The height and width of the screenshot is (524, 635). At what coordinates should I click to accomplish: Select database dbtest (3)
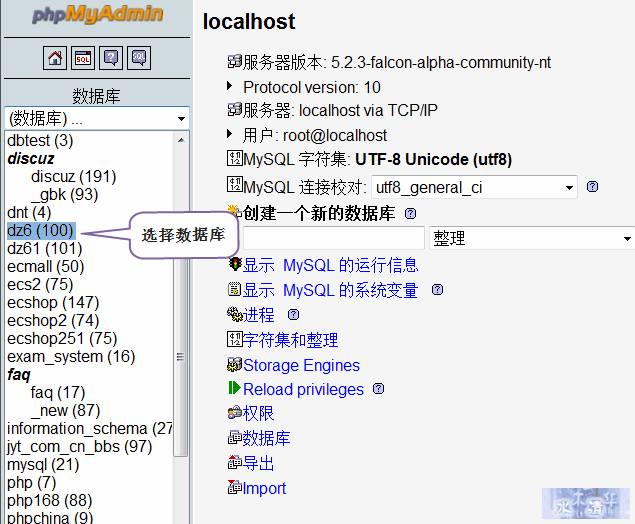tap(40, 141)
